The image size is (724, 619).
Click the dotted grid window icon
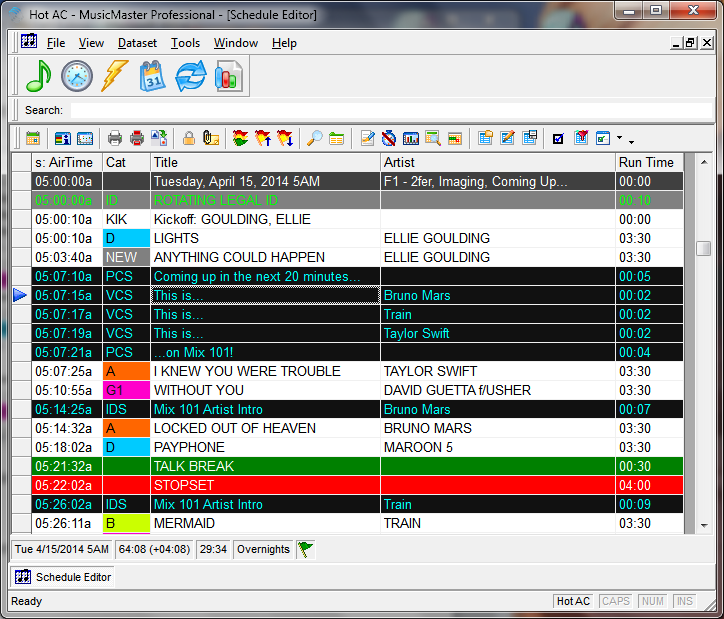click(85, 138)
